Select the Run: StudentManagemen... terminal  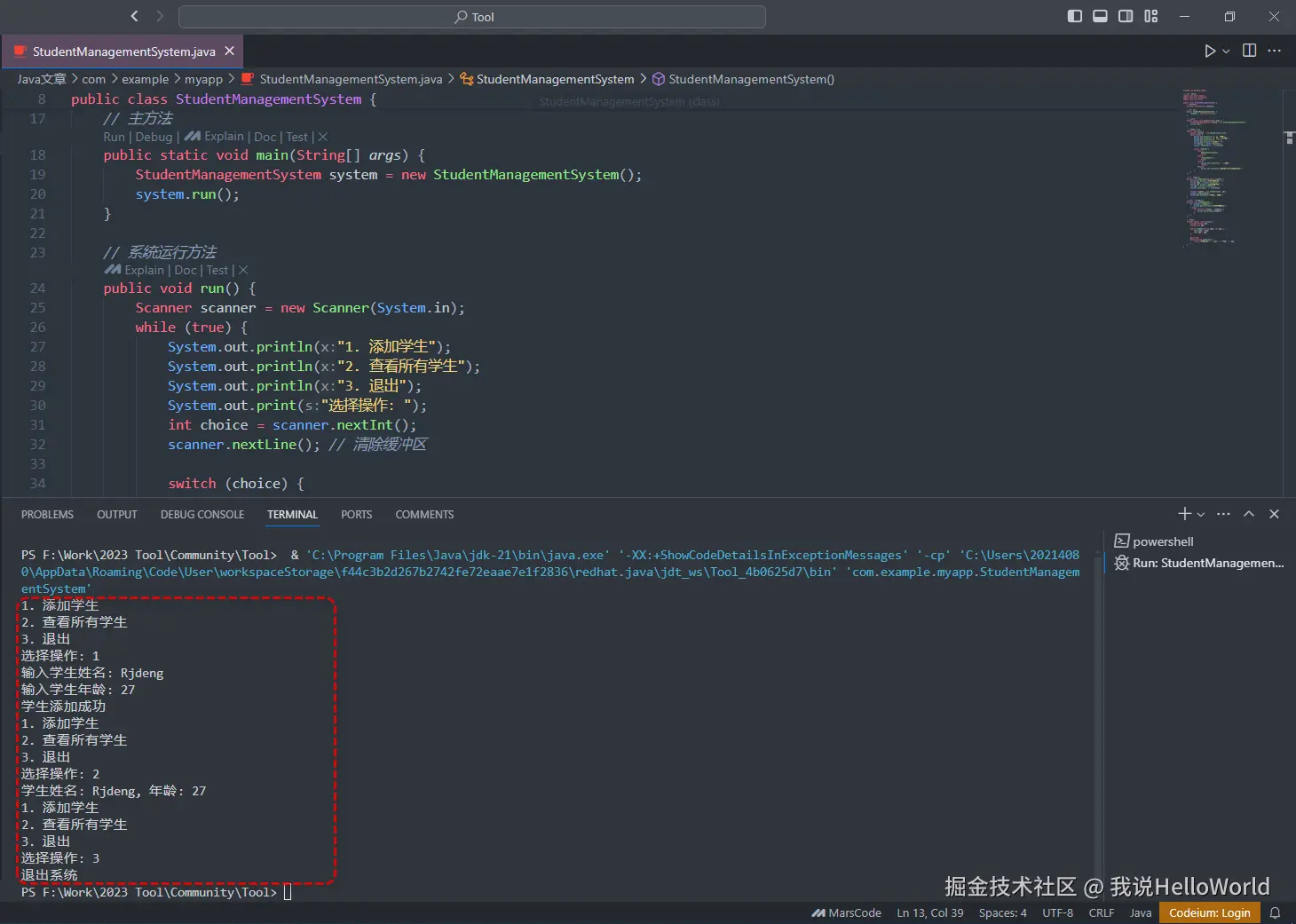point(1198,563)
